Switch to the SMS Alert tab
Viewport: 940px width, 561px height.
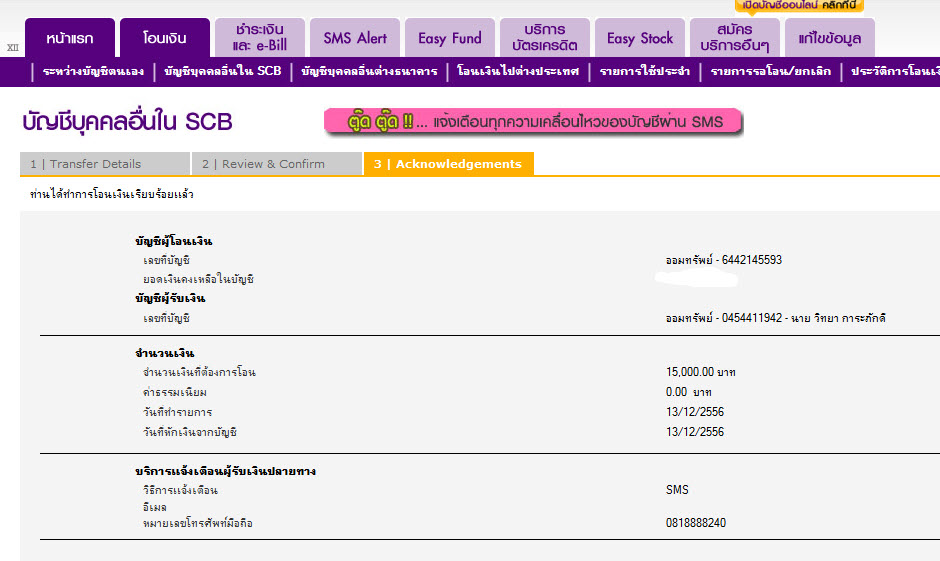click(x=355, y=38)
